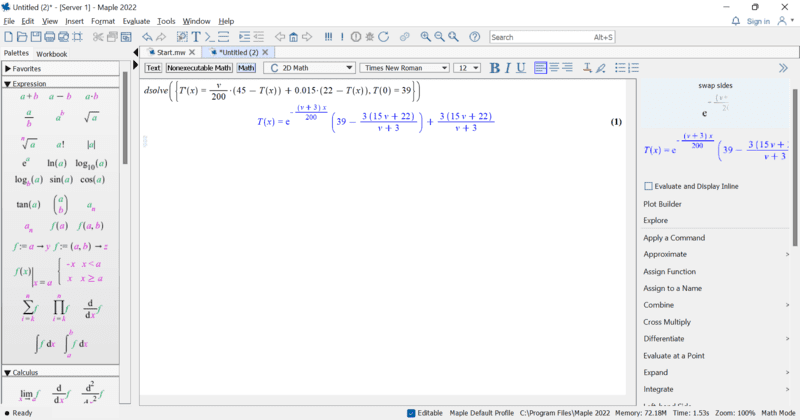The height and width of the screenshot is (420, 800).
Task: Click the Italic formatting icon
Action: (508, 68)
